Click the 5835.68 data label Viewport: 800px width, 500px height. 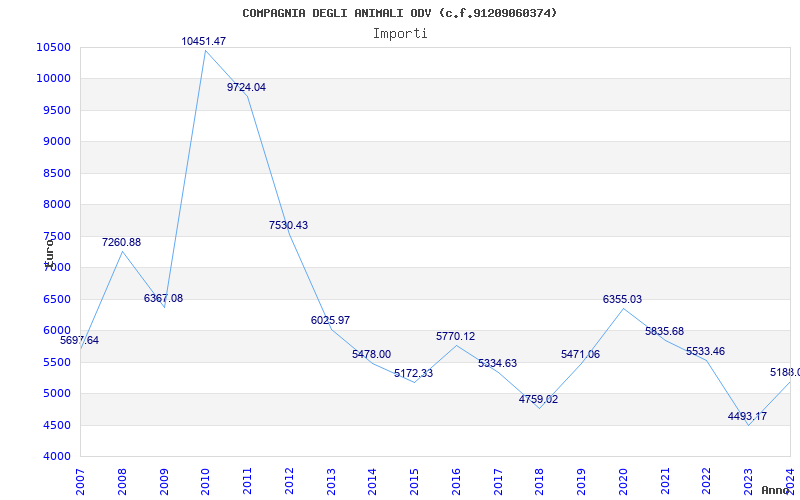664,331
